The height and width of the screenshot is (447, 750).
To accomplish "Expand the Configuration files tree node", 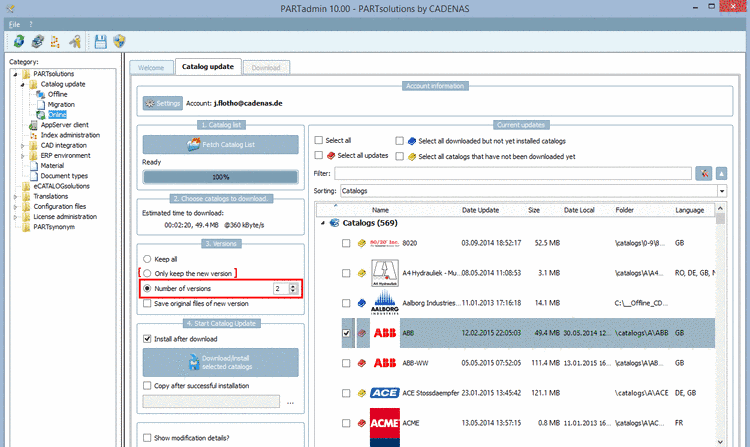I will coord(15,207).
